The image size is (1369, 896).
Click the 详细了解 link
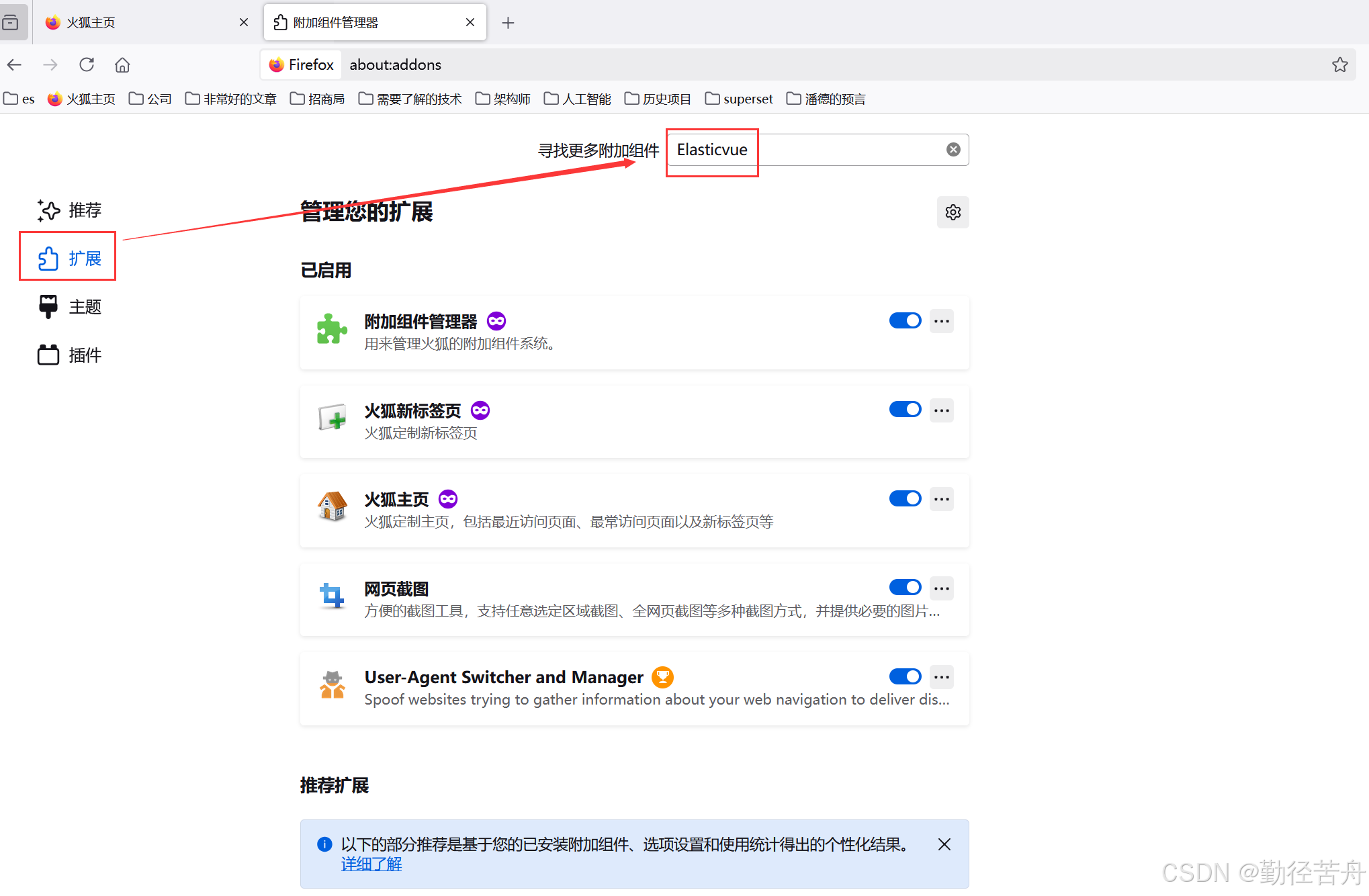coord(371,864)
